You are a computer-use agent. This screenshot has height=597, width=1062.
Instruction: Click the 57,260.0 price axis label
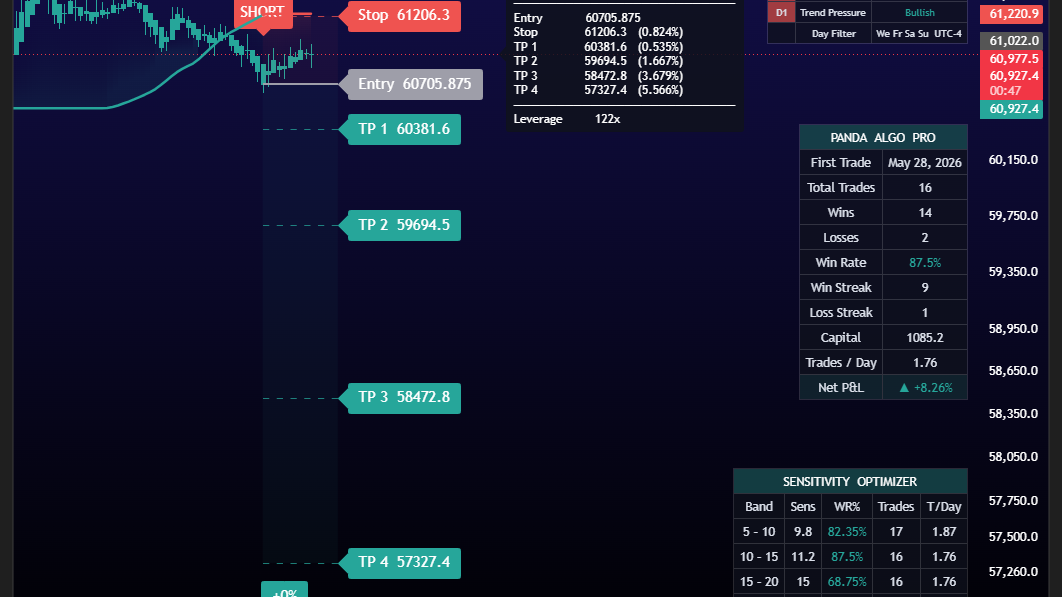(1013, 572)
